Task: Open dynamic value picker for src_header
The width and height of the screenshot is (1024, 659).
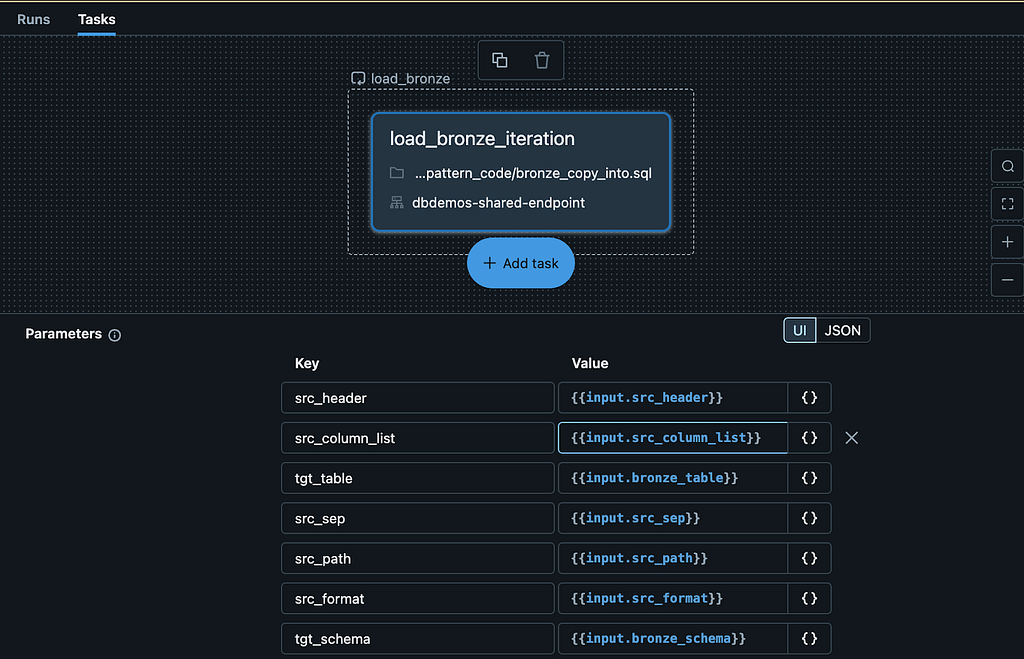Action: pos(809,398)
